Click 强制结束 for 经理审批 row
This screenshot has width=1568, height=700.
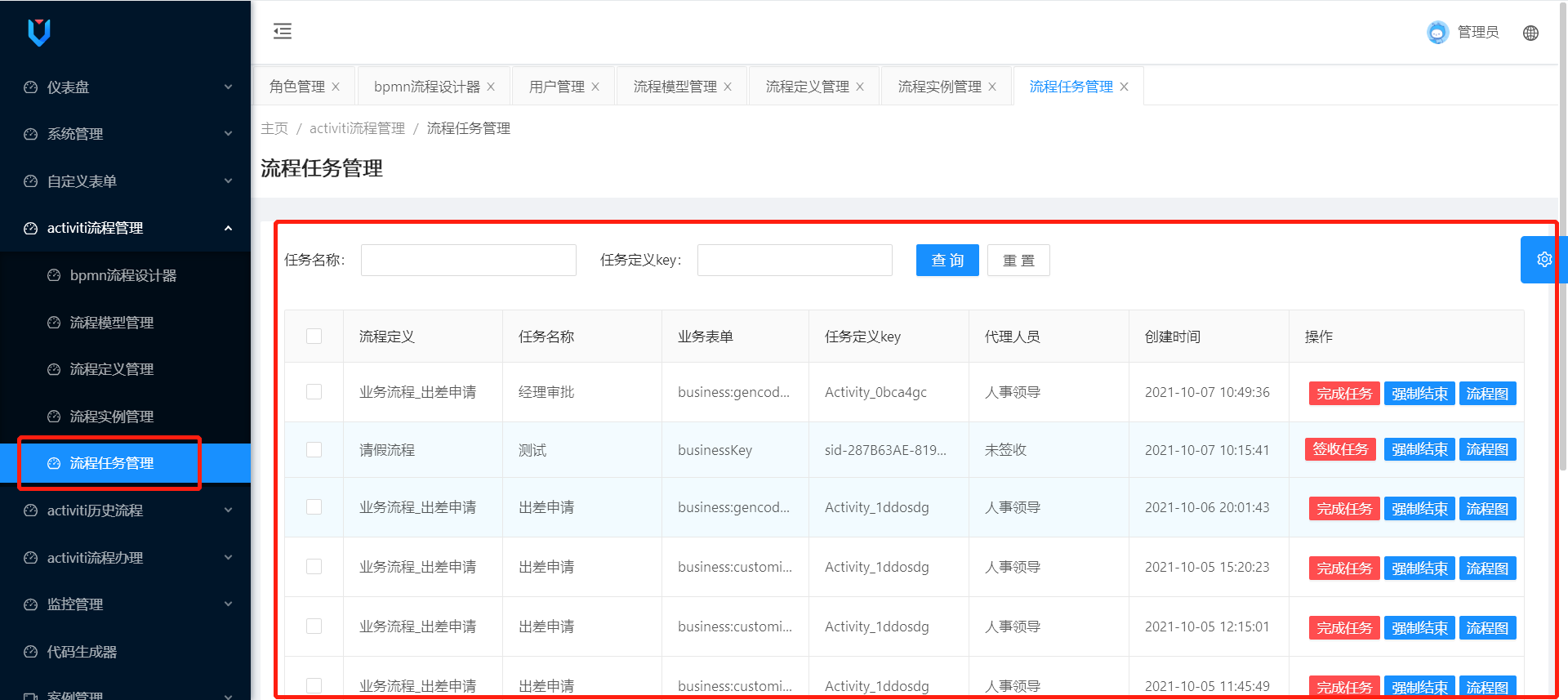pyautogui.click(x=1419, y=394)
